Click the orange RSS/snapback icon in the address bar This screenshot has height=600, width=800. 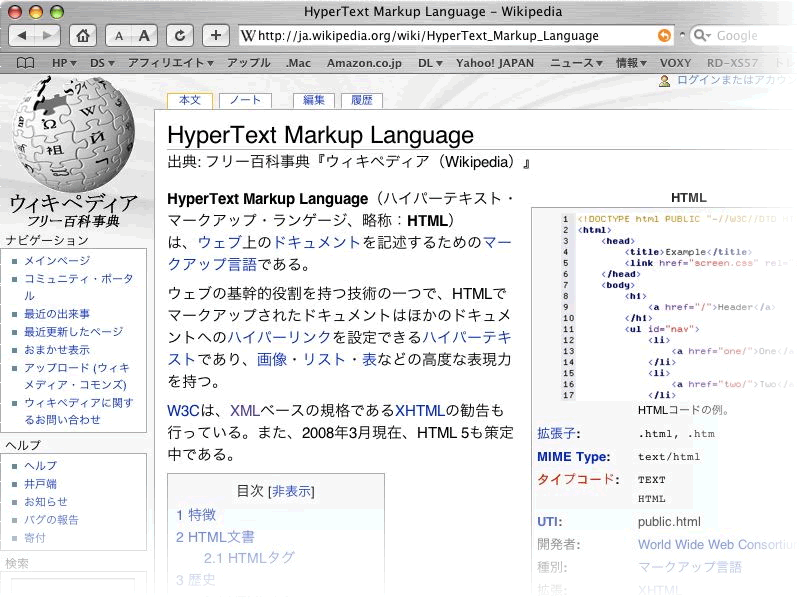(664, 35)
